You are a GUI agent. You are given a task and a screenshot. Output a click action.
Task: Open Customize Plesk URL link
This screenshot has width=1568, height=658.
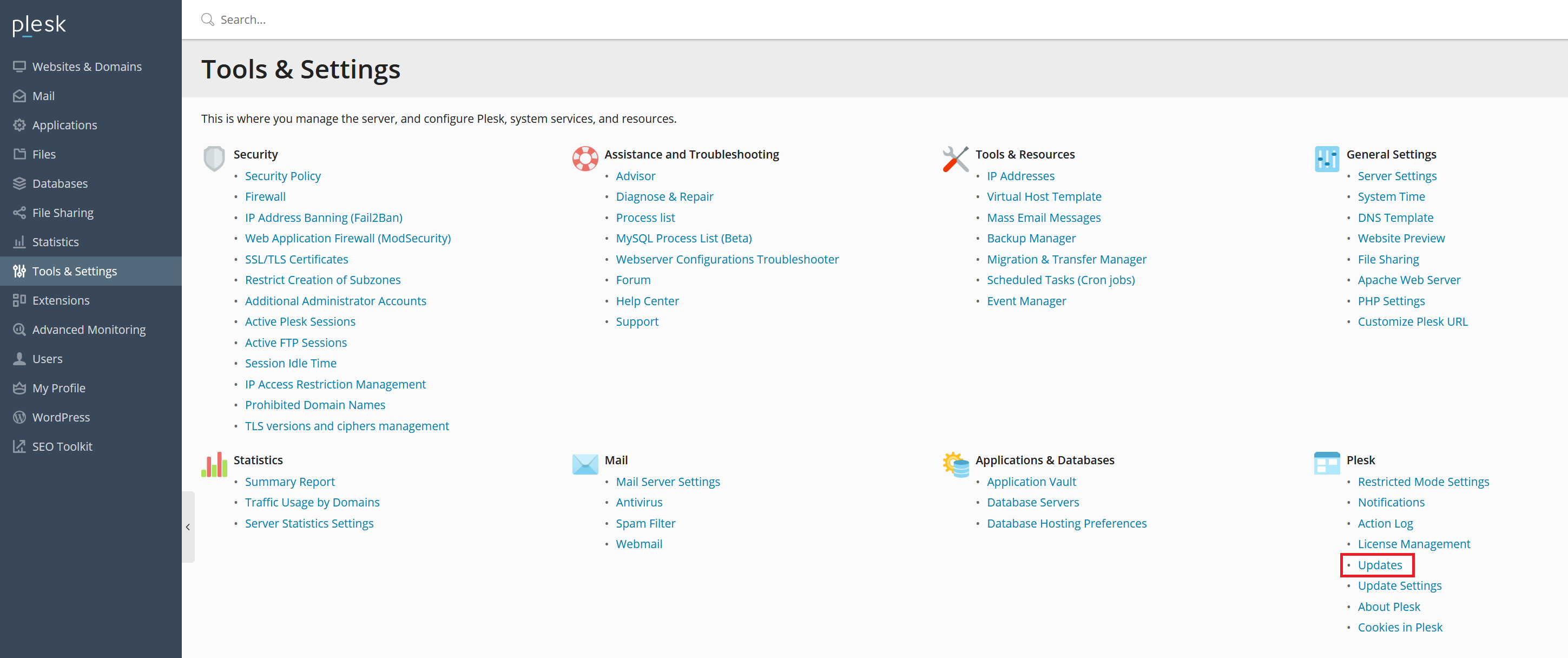click(x=1412, y=321)
